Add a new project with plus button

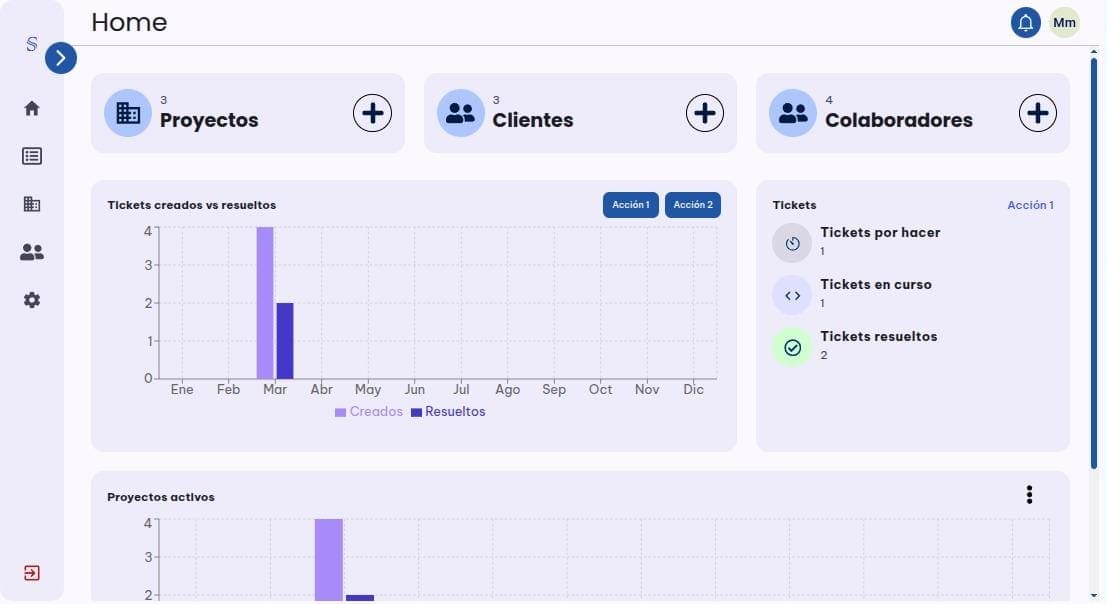(372, 113)
